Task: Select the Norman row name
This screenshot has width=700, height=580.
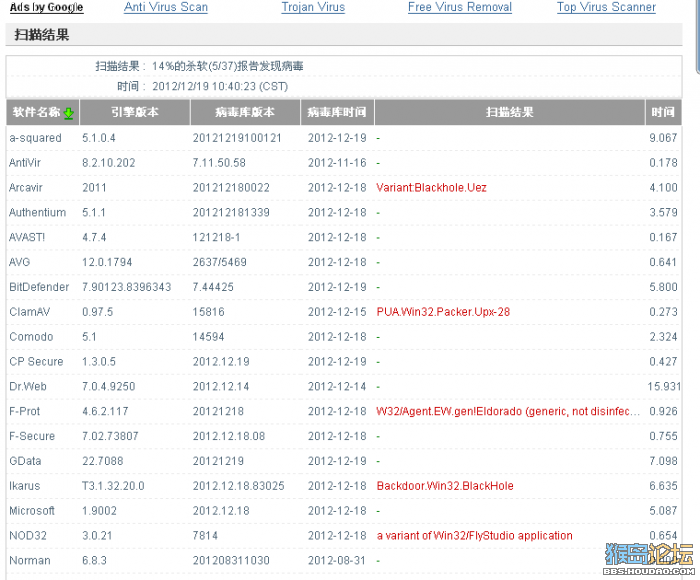Action: 29,560
